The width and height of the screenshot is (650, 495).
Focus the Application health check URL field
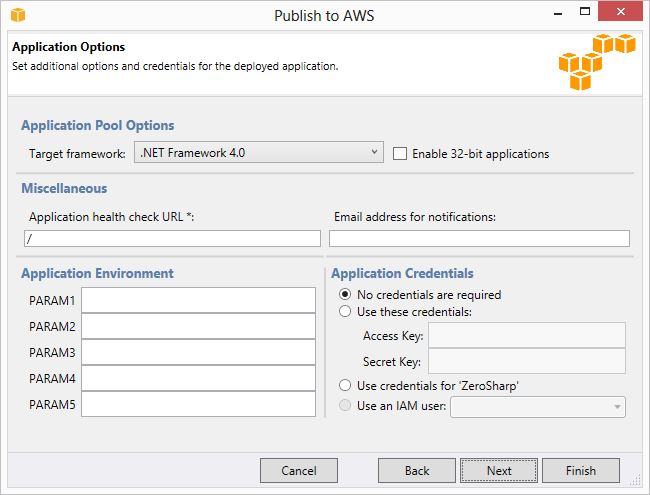(172, 238)
